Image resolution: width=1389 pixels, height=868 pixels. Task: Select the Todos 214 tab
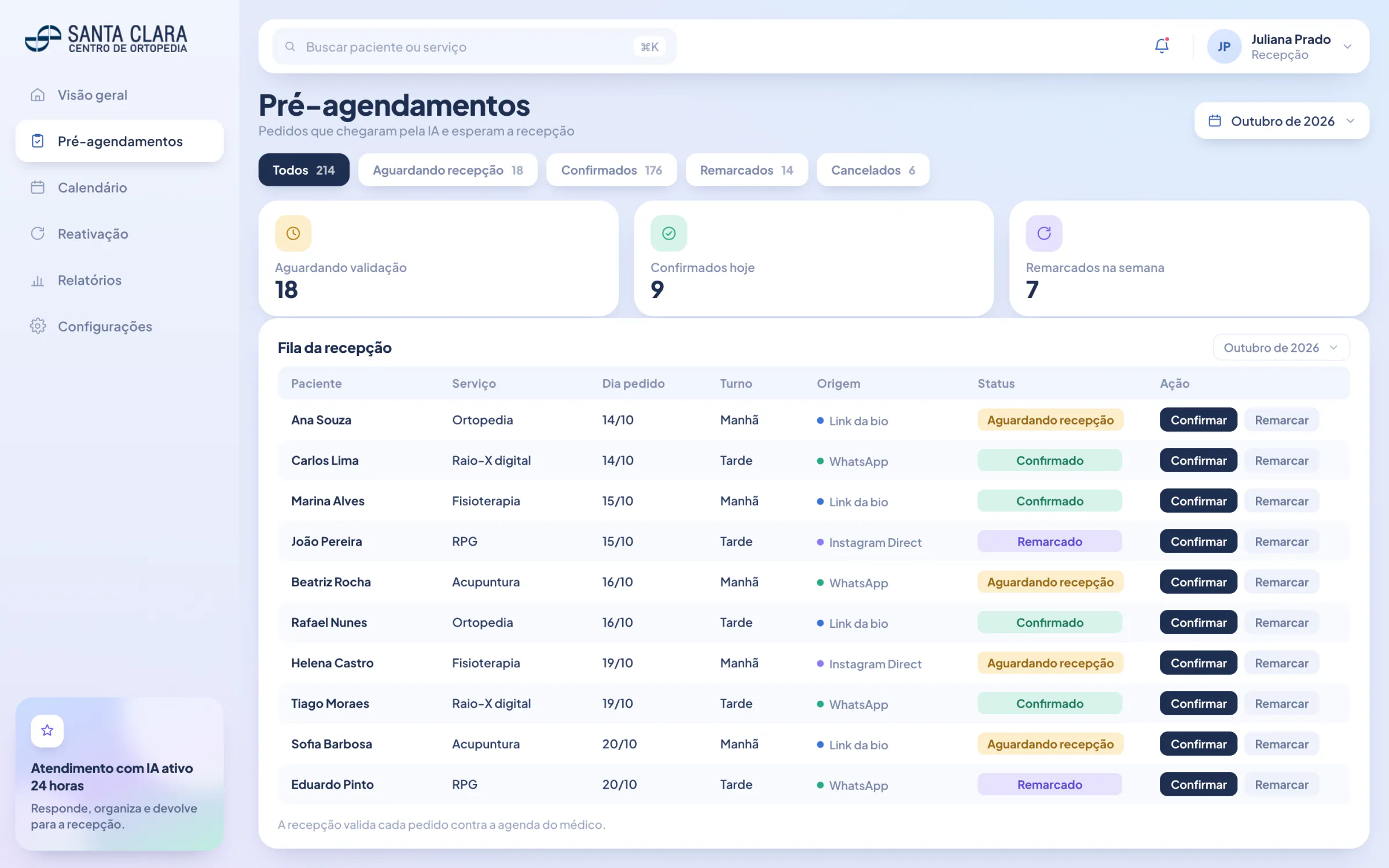click(304, 170)
